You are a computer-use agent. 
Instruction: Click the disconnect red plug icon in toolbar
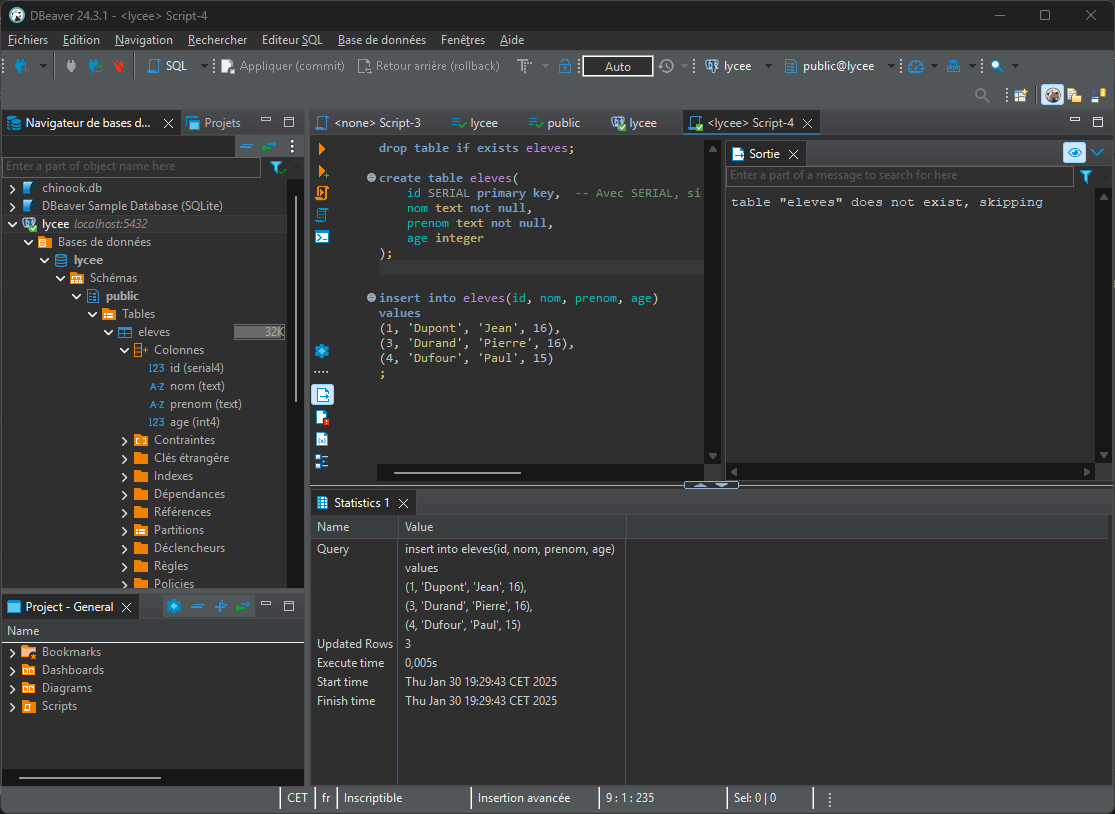(x=119, y=66)
